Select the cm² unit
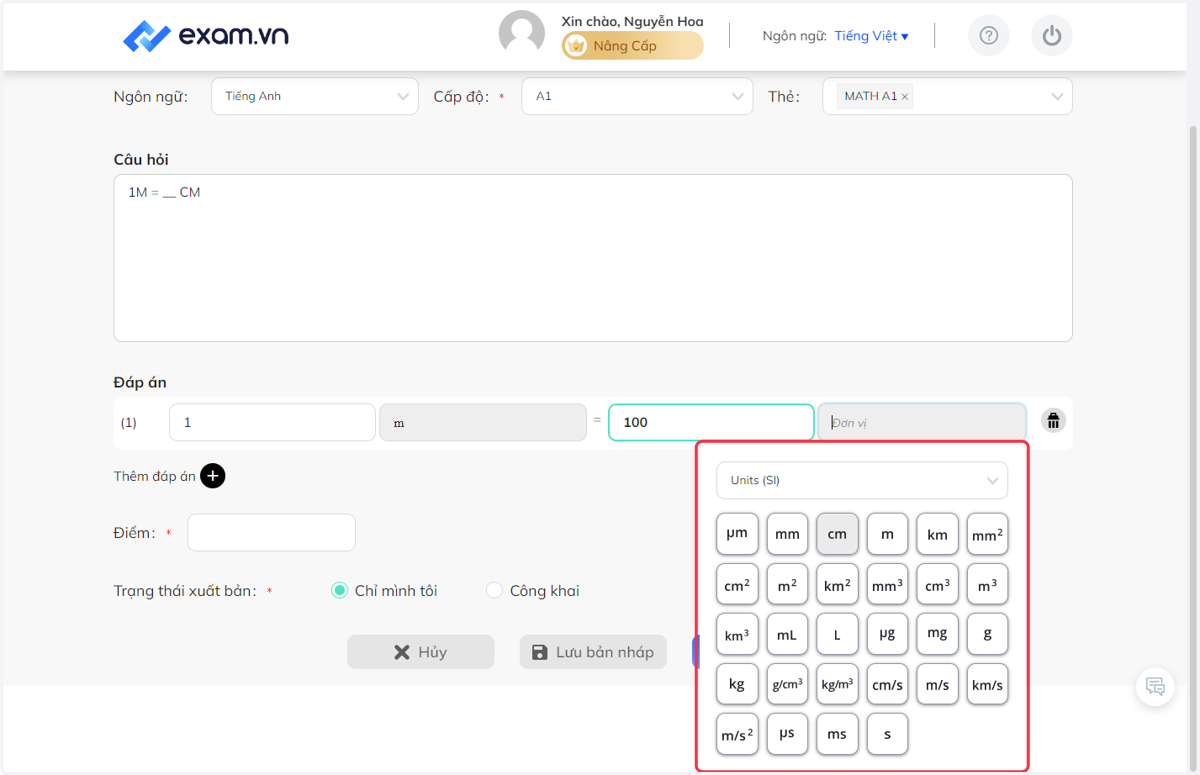 pos(737,584)
